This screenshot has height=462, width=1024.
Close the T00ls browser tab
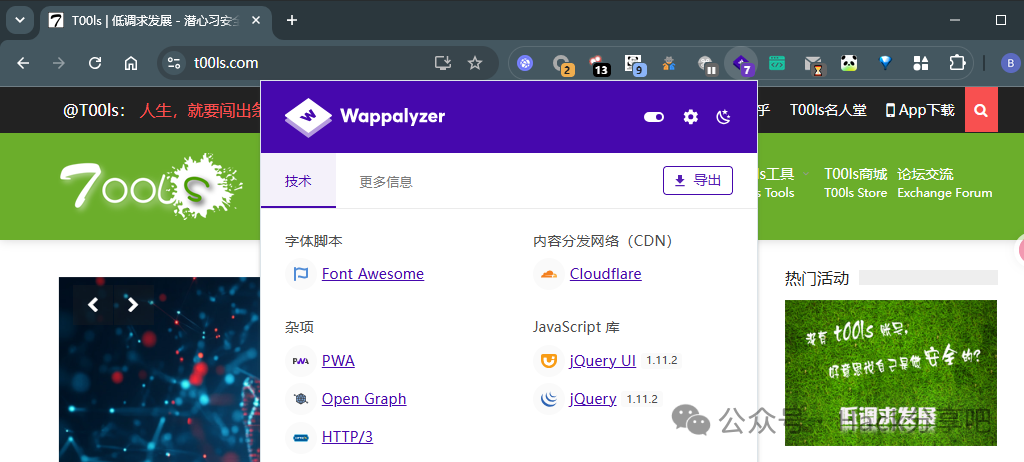click(256, 20)
